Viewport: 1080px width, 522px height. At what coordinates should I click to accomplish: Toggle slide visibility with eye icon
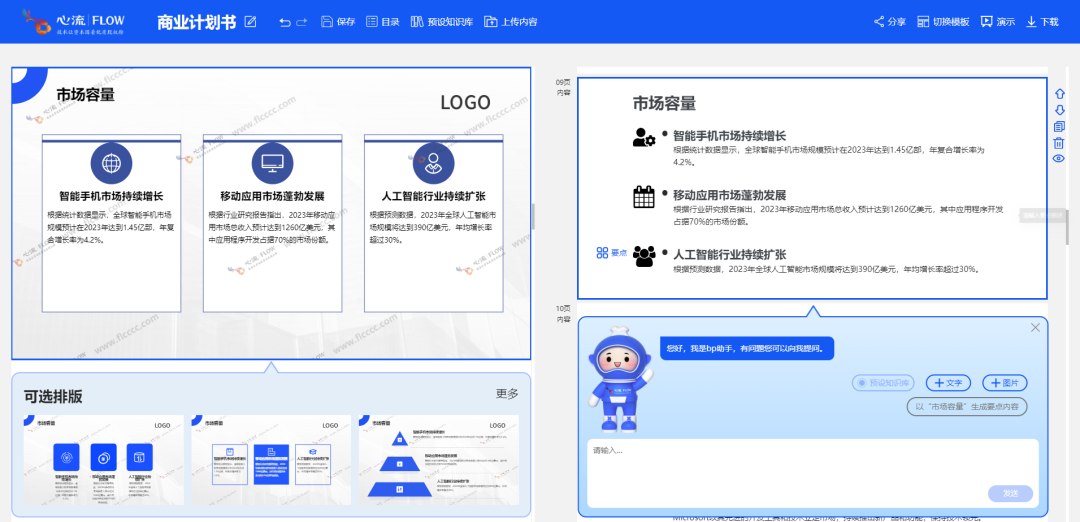(x=1059, y=159)
